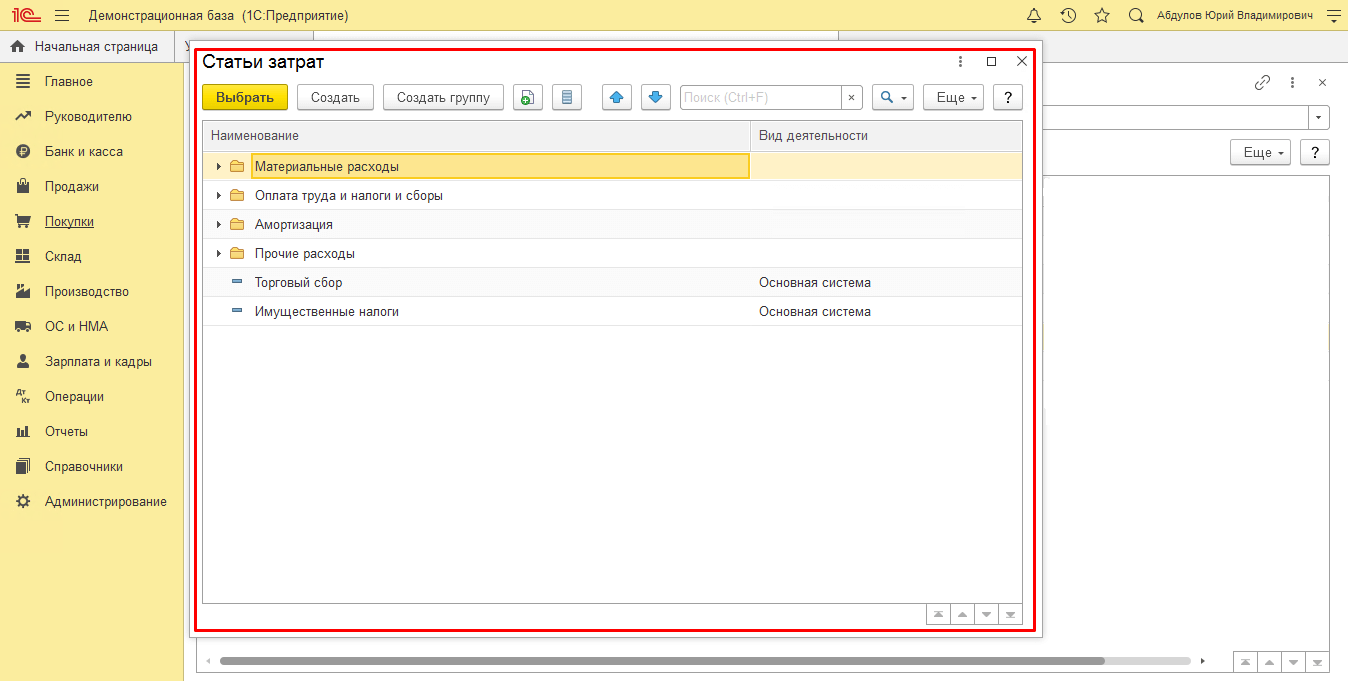Viewport: 1348px width, 681px height.
Task: Expand the Материальные расходы folder
Action: point(219,167)
